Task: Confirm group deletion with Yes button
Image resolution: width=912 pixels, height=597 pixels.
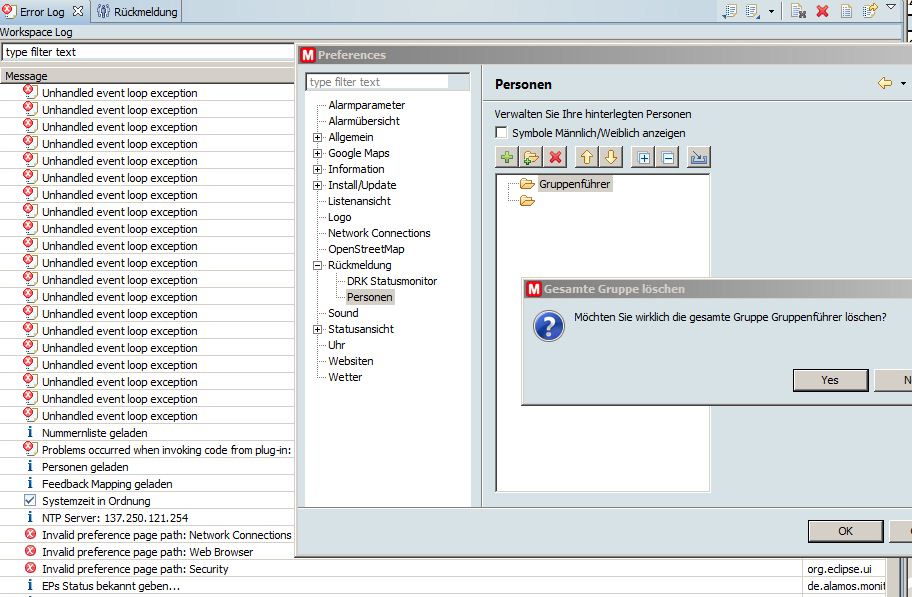Action: click(829, 380)
